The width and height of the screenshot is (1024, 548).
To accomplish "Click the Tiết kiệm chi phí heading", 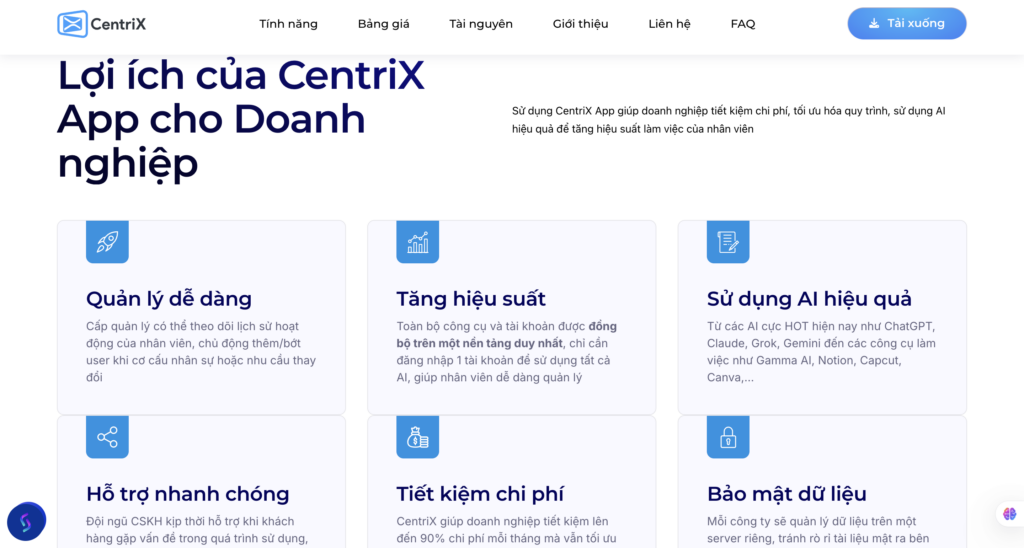I will [x=480, y=494].
